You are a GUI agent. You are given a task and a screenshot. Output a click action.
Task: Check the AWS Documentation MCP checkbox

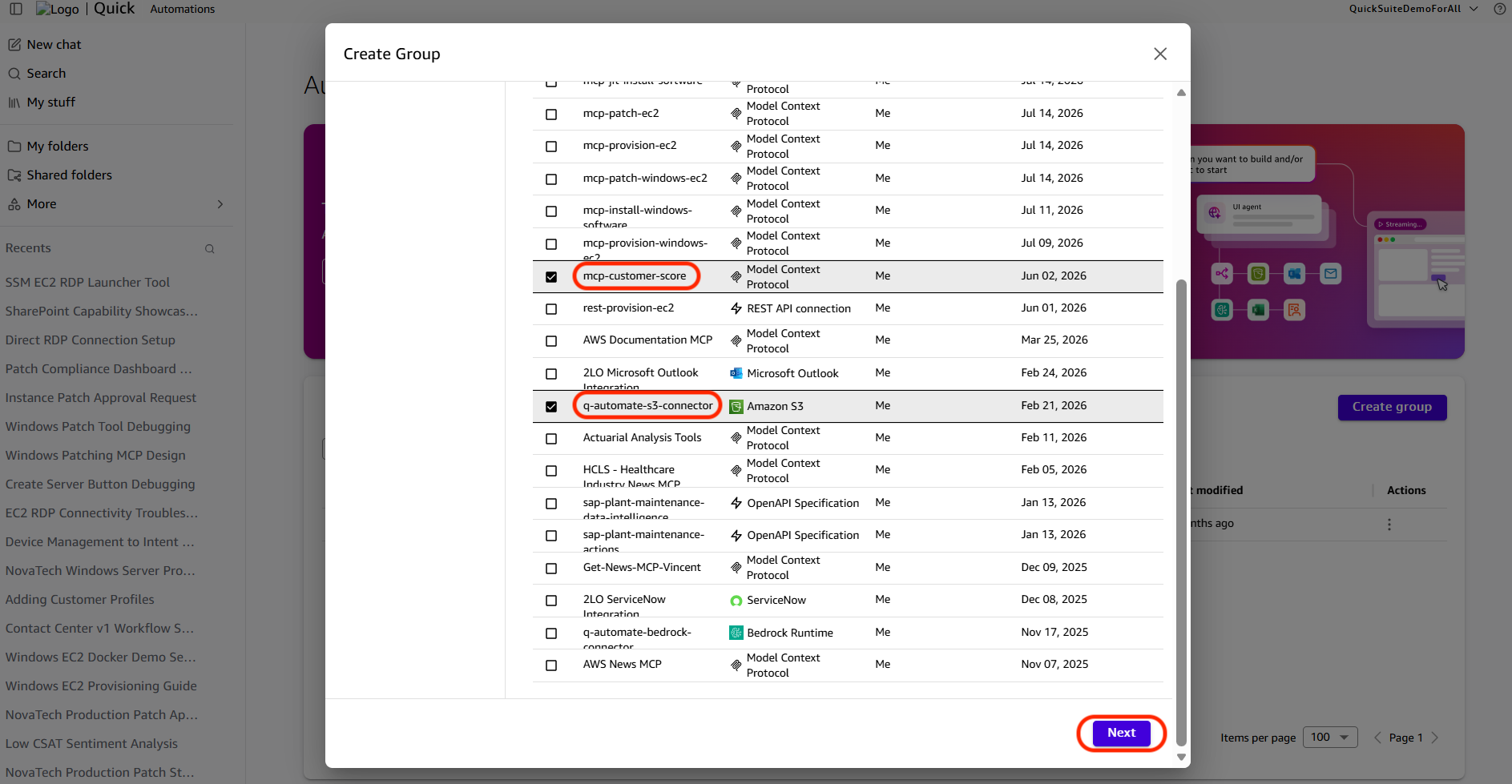click(x=551, y=341)
